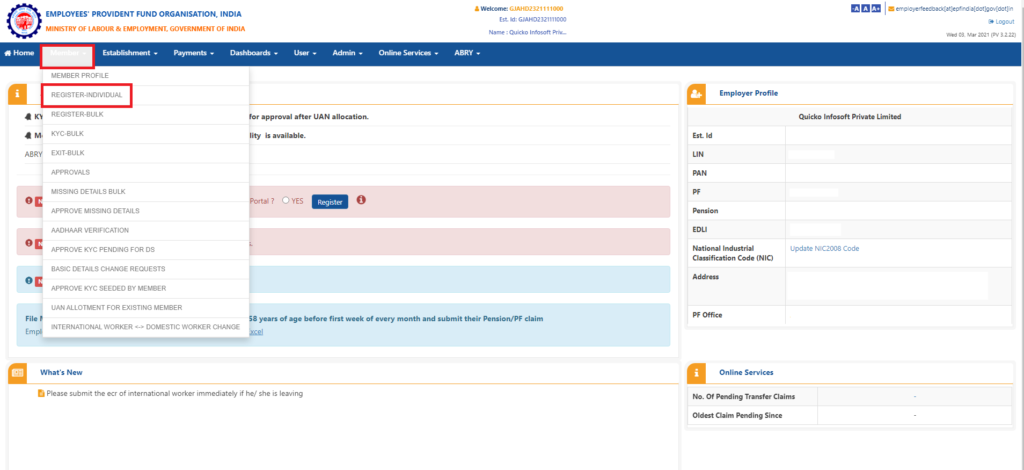Go to Home in the navigation bar
The height and width of the screenshot is (470, 1024).
coord(19,53)
